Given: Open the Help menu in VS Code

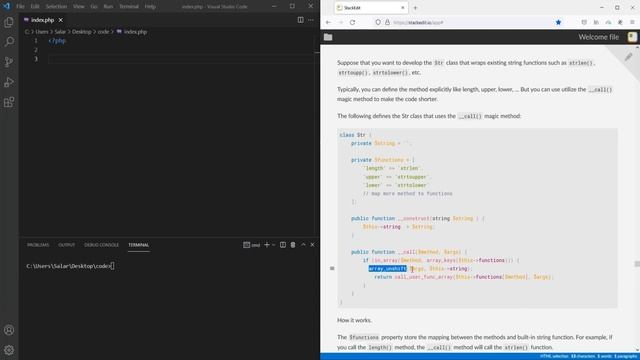Looking at the screenshot, I should coord(150,7).
